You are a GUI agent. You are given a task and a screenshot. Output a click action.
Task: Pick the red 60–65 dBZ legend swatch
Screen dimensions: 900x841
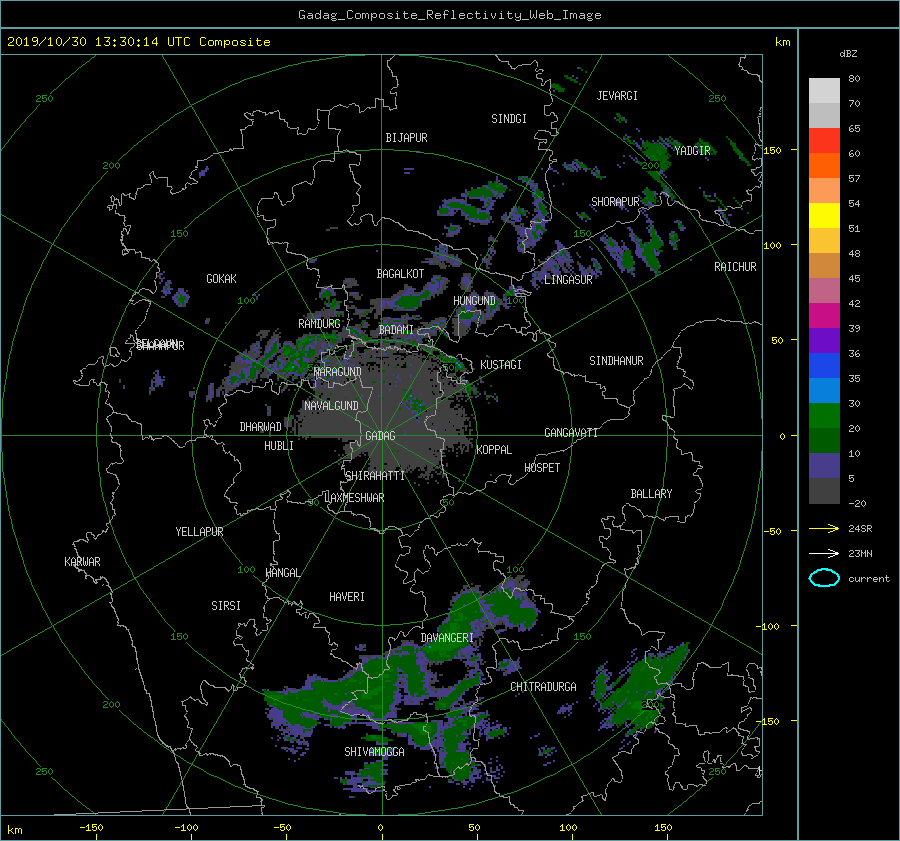click(824, 141)
